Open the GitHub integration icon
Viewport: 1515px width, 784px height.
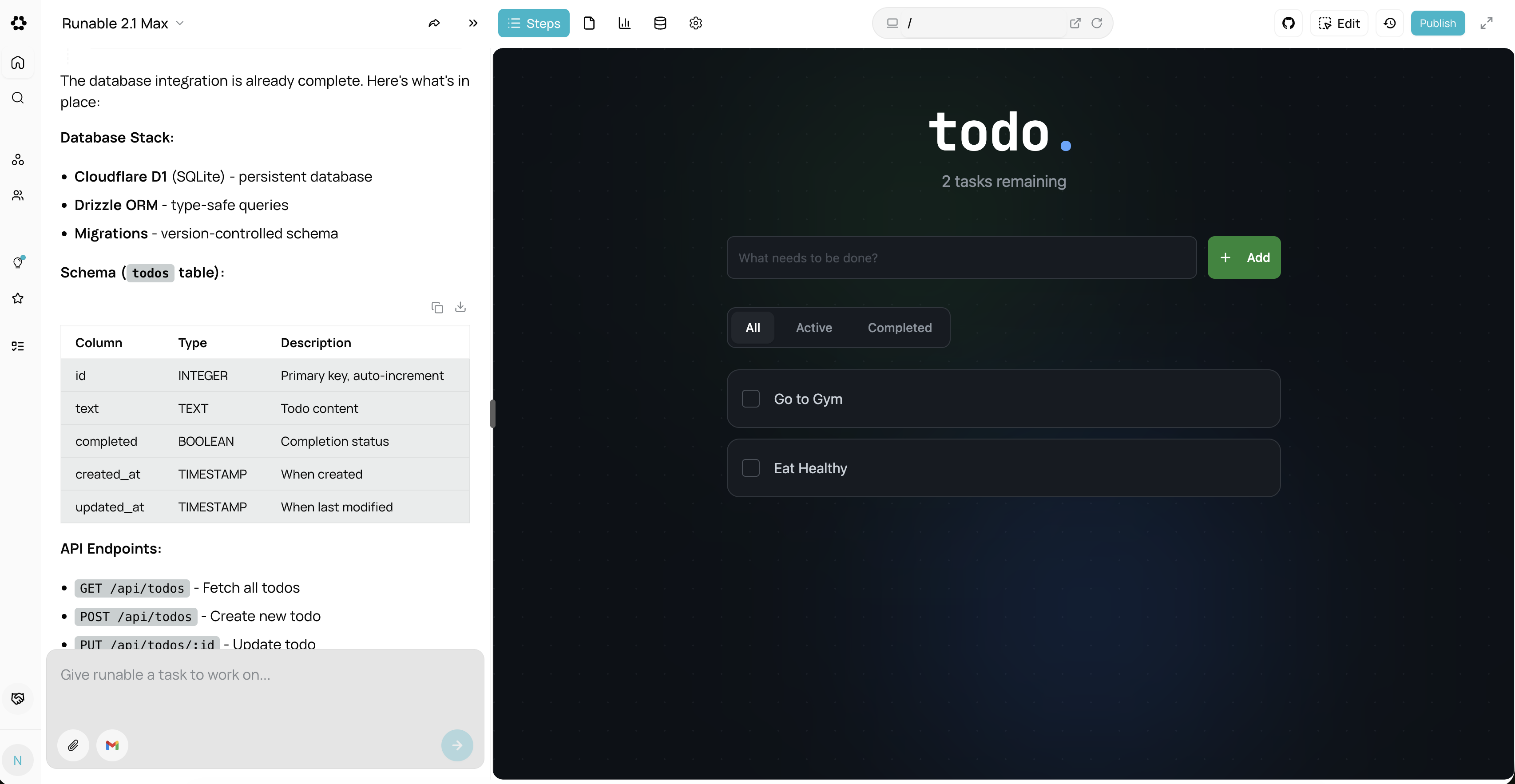point(1288,23)
